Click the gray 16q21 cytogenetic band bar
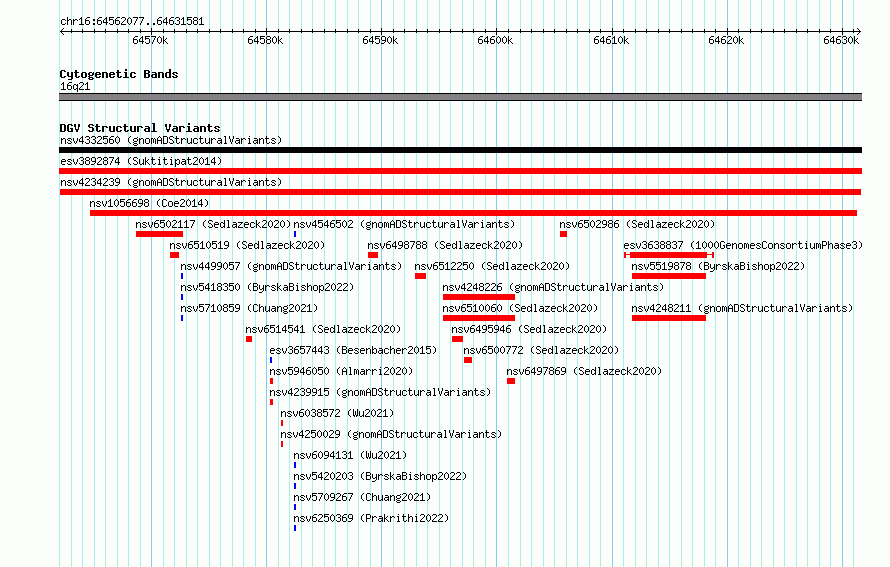 point(460,97)
